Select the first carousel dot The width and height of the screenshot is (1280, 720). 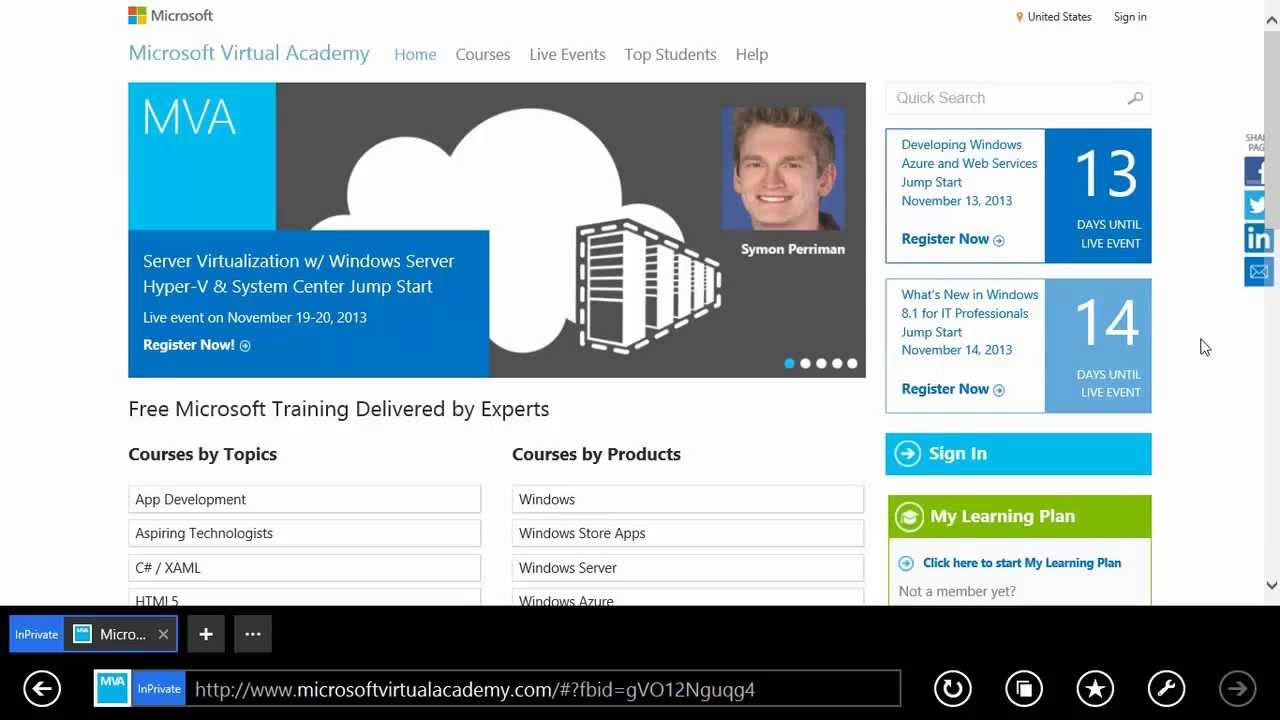pos(789,364)
